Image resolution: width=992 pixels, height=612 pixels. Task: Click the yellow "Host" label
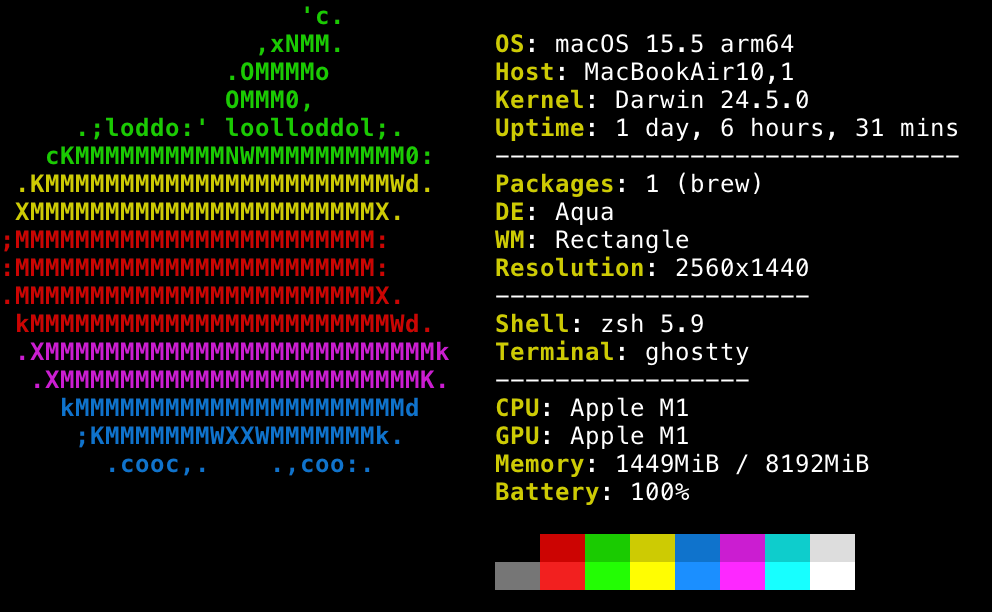(525, 72)
